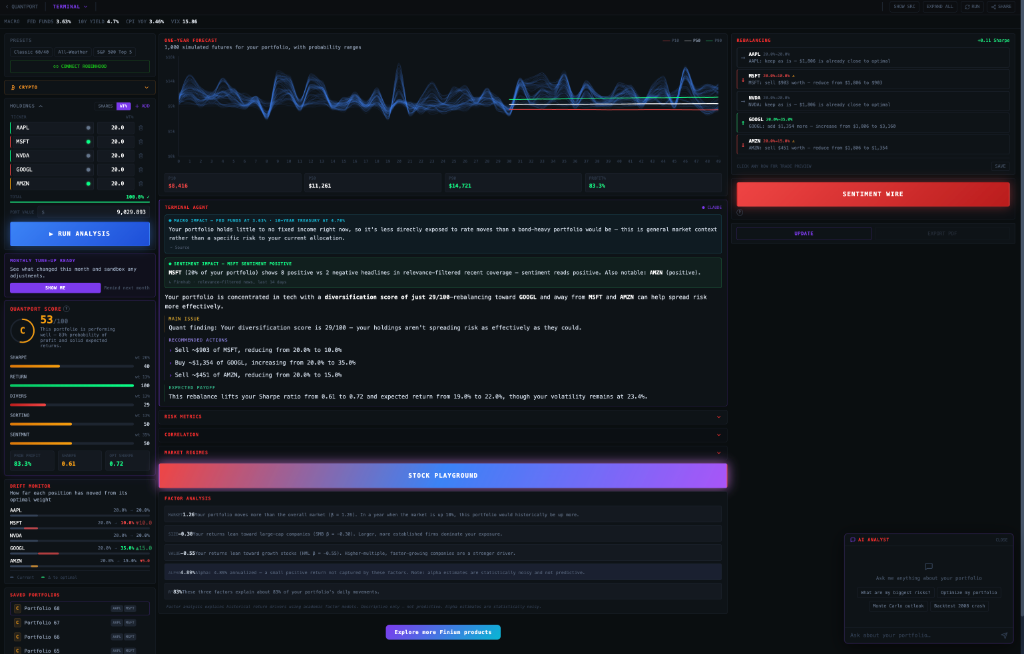
Task: Switch holdings input to weight percent mode
Action: pyautogui.click(x=123, y=106)
